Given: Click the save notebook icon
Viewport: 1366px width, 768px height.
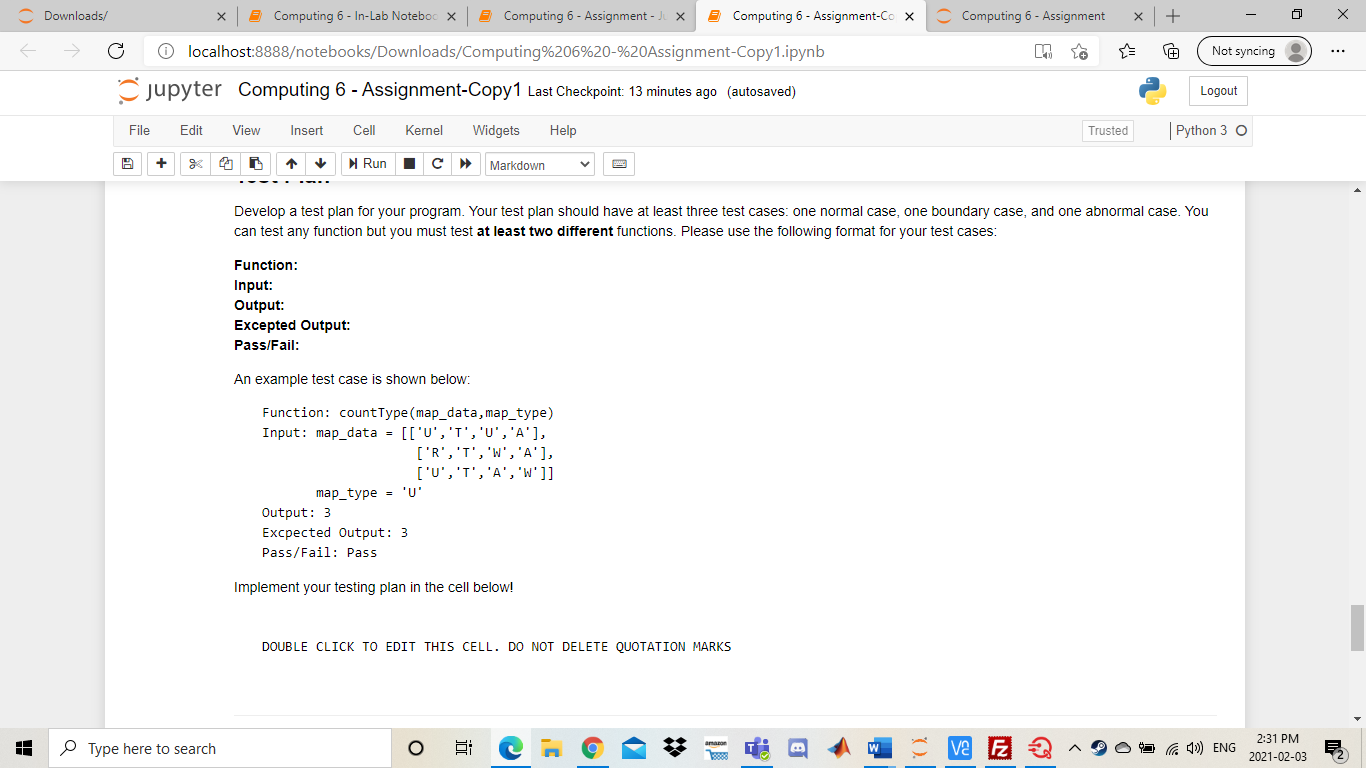Looking at the screenshot, I should (x=127, y=163).
